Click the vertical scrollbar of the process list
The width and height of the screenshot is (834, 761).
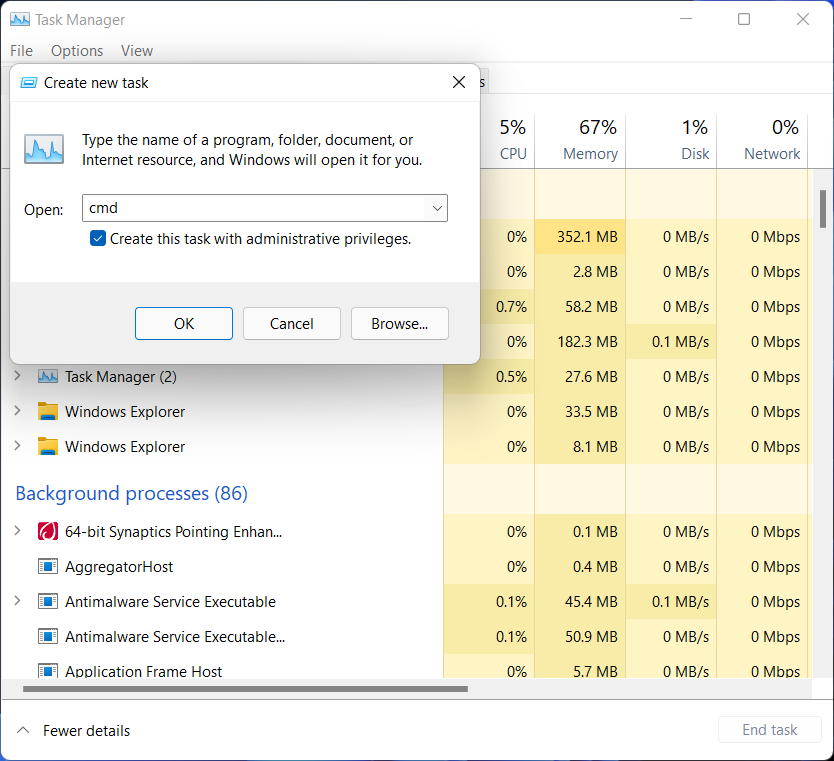click(x=823, y=208)
